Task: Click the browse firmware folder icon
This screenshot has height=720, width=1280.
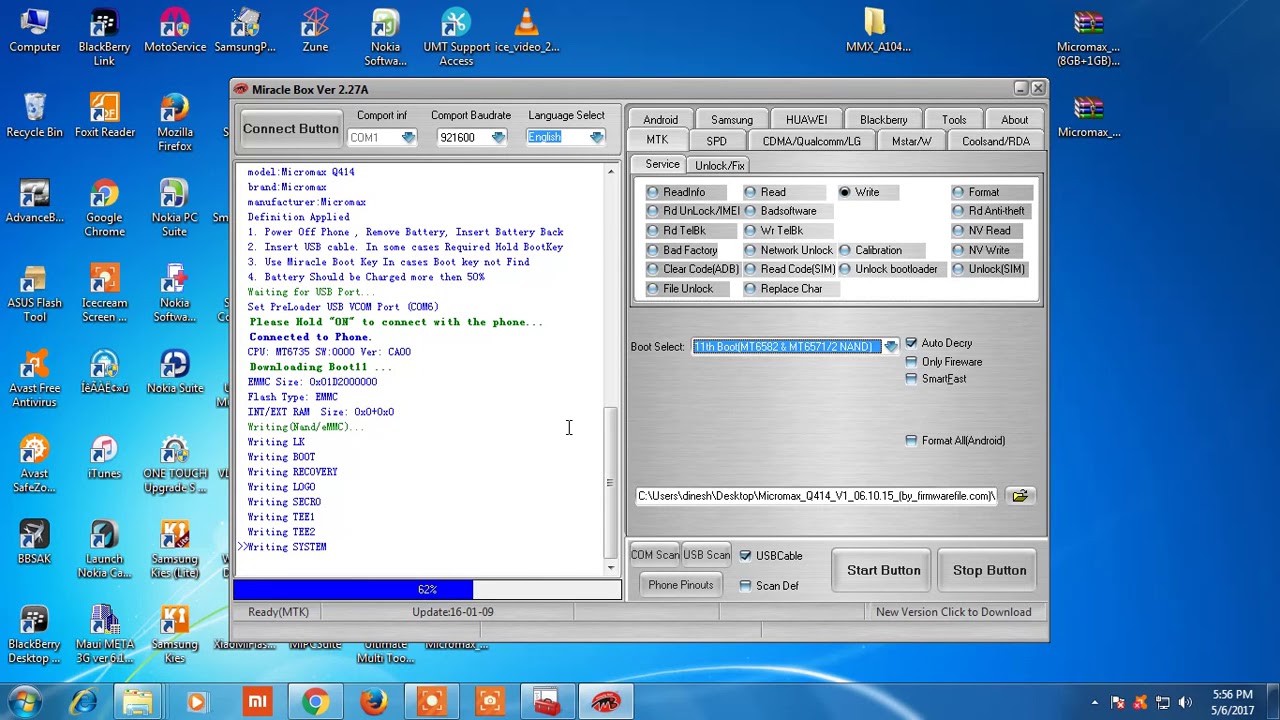Action: (x=1019, y=496)
